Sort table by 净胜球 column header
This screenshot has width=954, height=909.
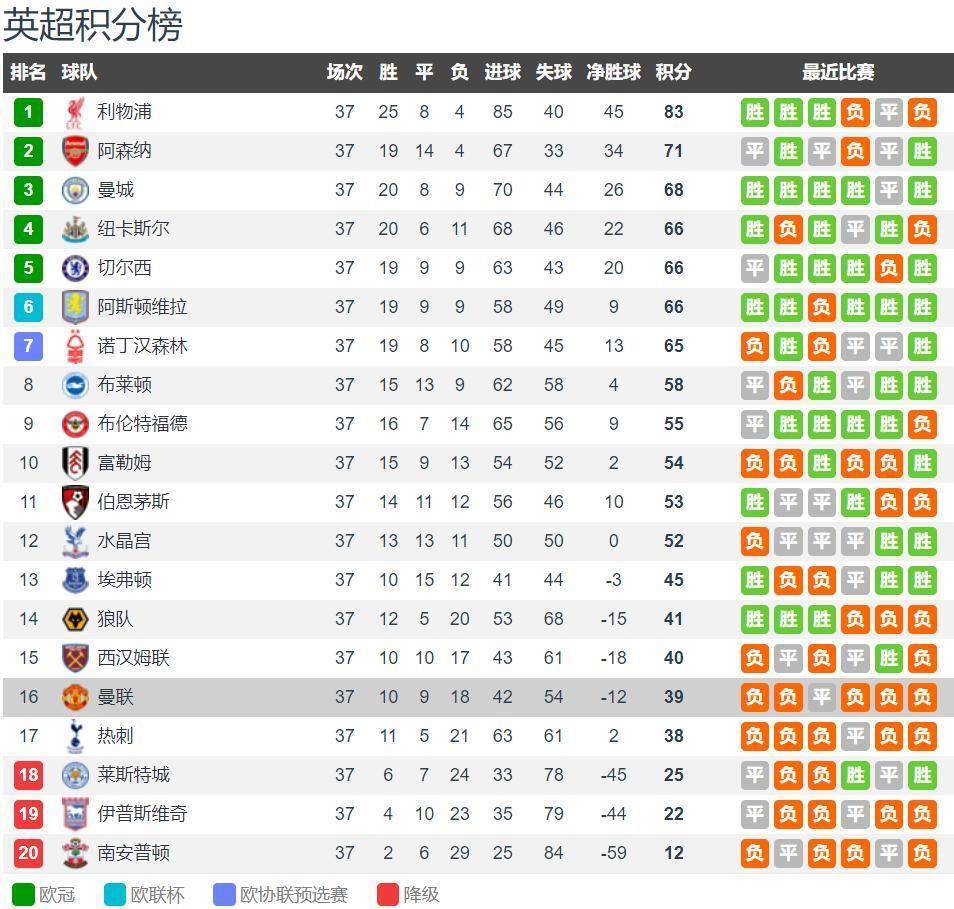click(x=613, y=72)
